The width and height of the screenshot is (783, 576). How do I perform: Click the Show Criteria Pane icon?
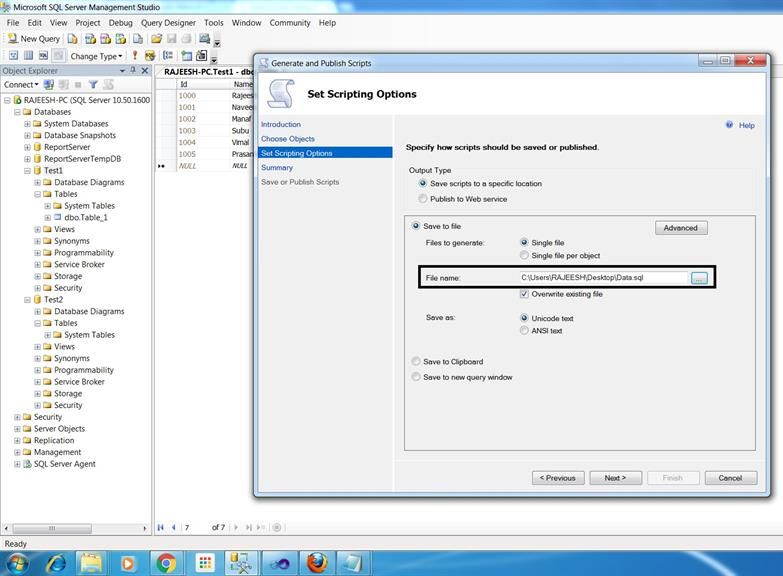pyautogui.click(x=28, y=55)
